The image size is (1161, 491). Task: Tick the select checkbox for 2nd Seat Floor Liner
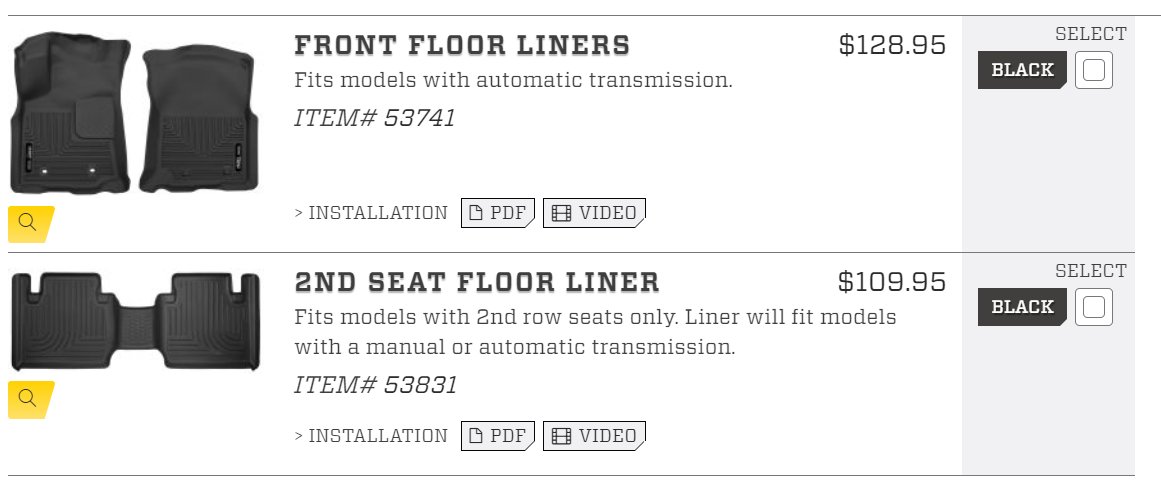[x=1094, y=307]
